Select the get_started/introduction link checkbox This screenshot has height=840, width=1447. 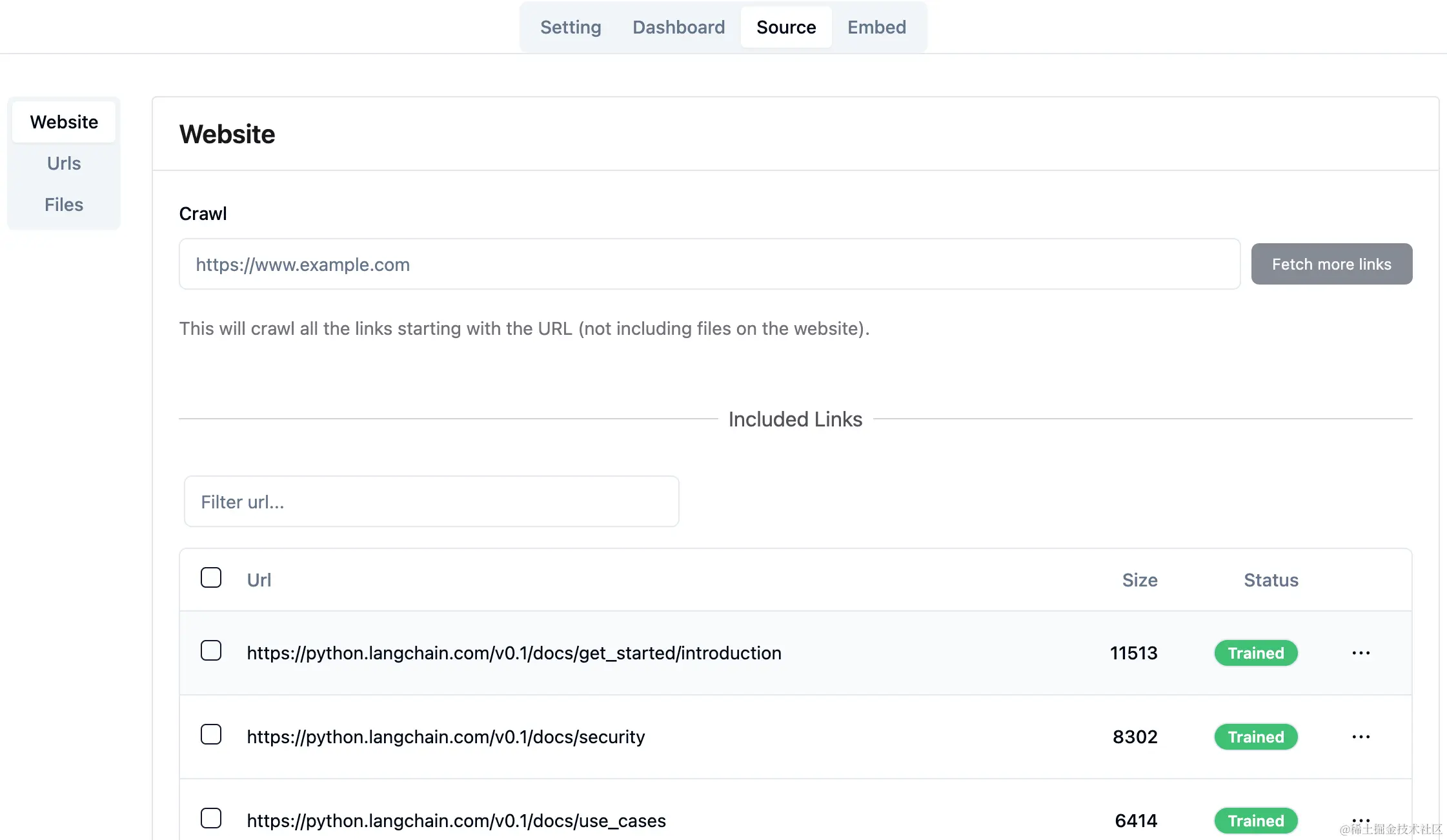211,650
